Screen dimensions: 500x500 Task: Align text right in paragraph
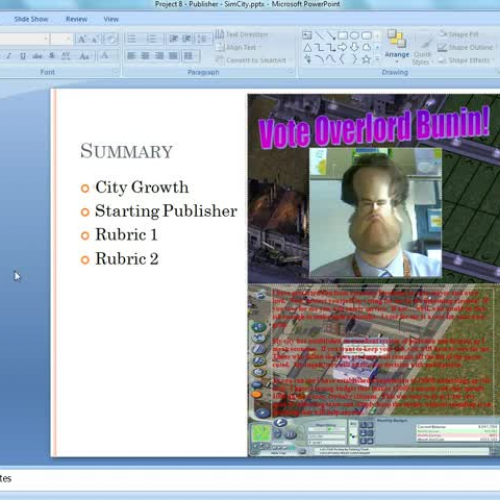pos(159,56)
